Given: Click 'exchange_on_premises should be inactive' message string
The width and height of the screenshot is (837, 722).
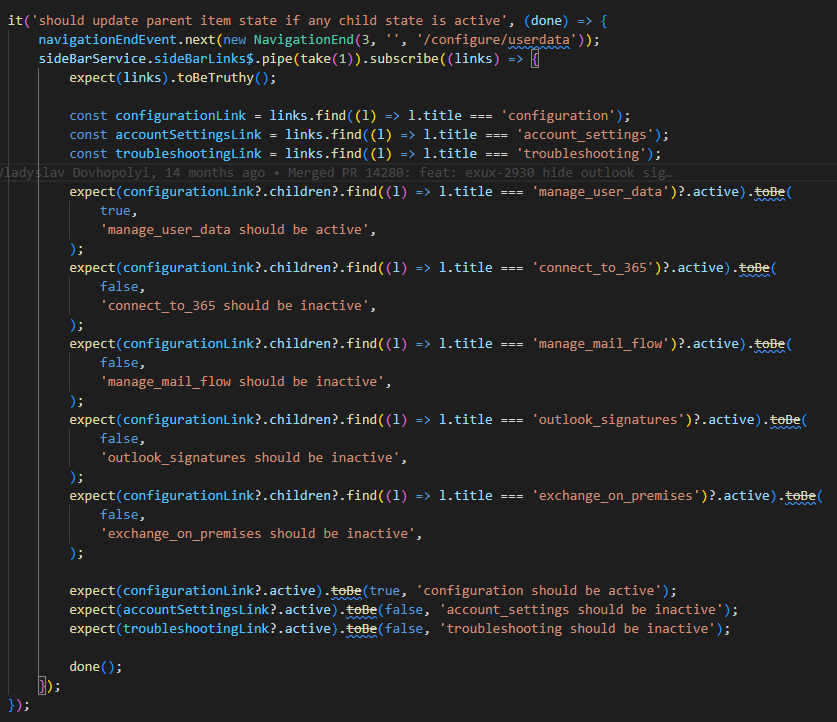Looking at the screenshot, I should 257,534.
